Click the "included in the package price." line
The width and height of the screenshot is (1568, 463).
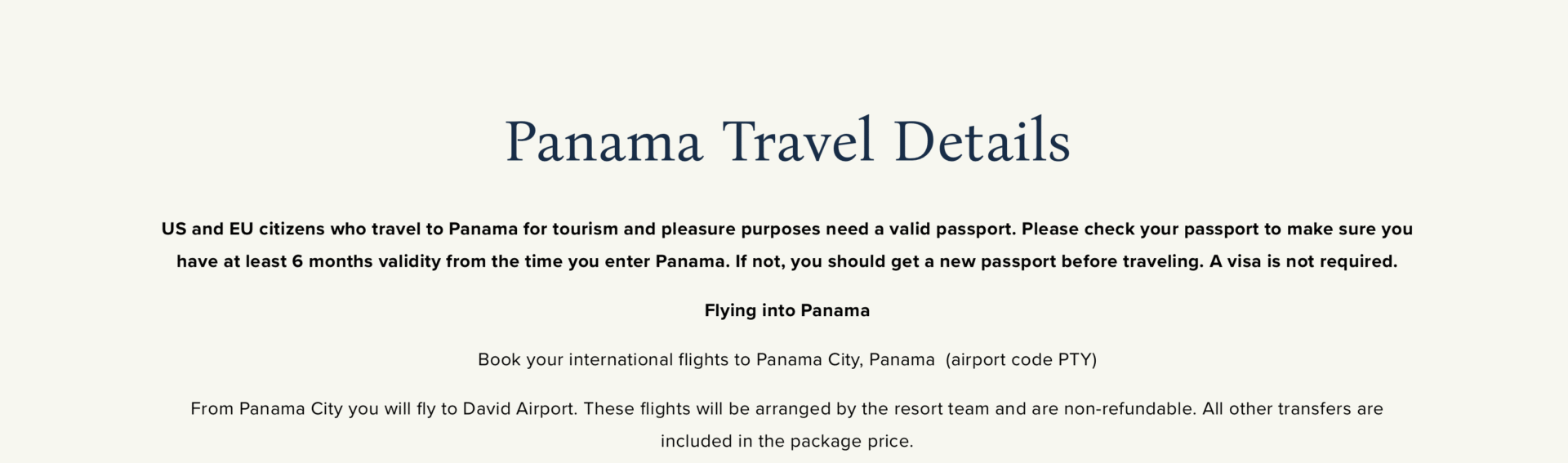pyautogui.click(x=787, y=441)
